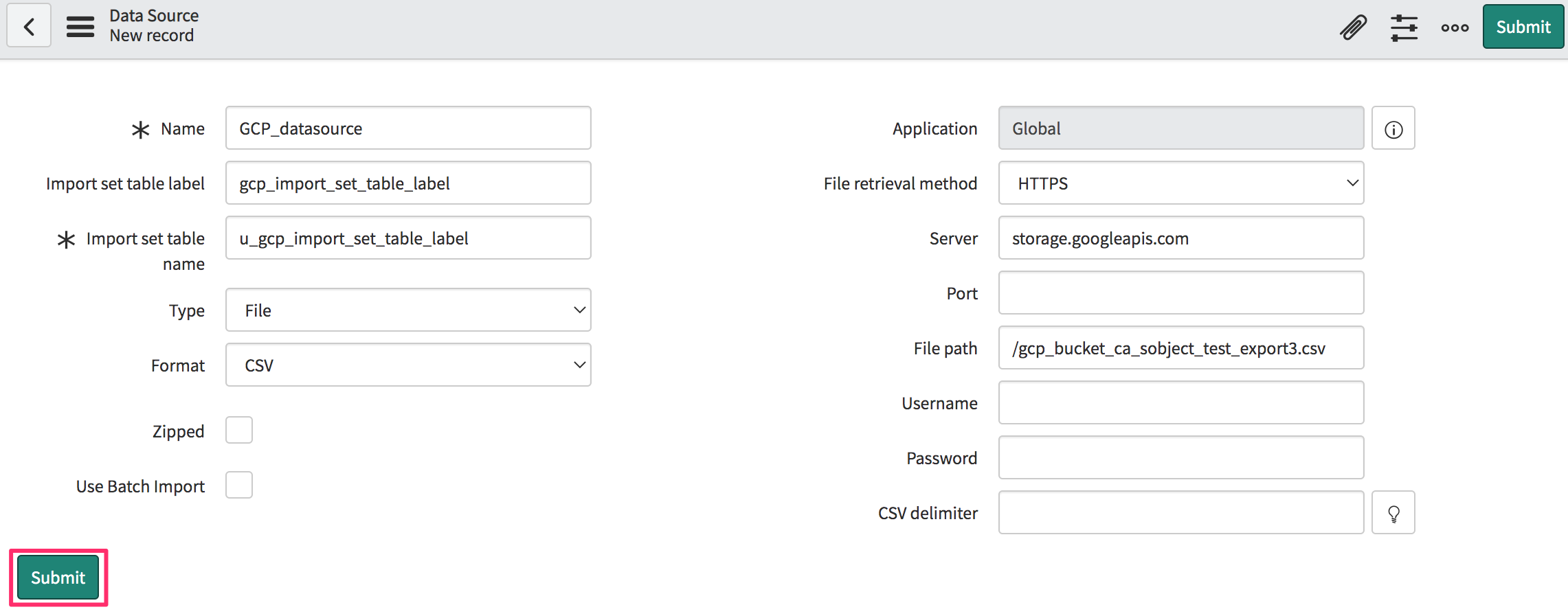
Task: Open the hamburger context menu
Action: pos(80,27)
